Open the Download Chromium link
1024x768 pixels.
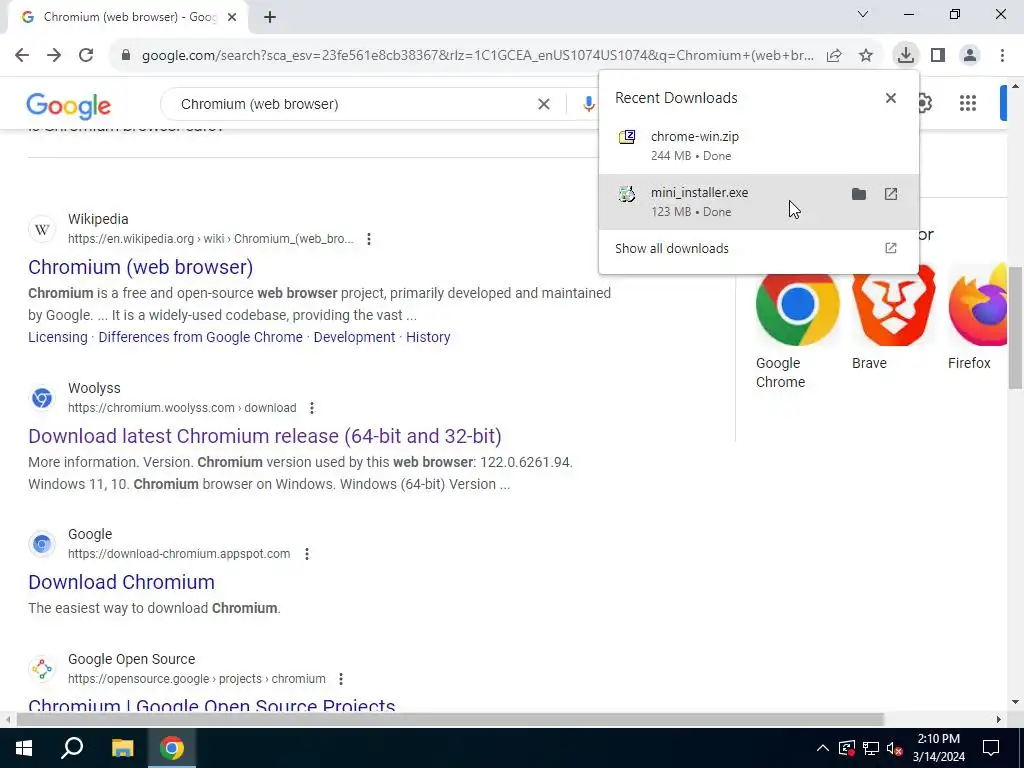pos(121,582)
